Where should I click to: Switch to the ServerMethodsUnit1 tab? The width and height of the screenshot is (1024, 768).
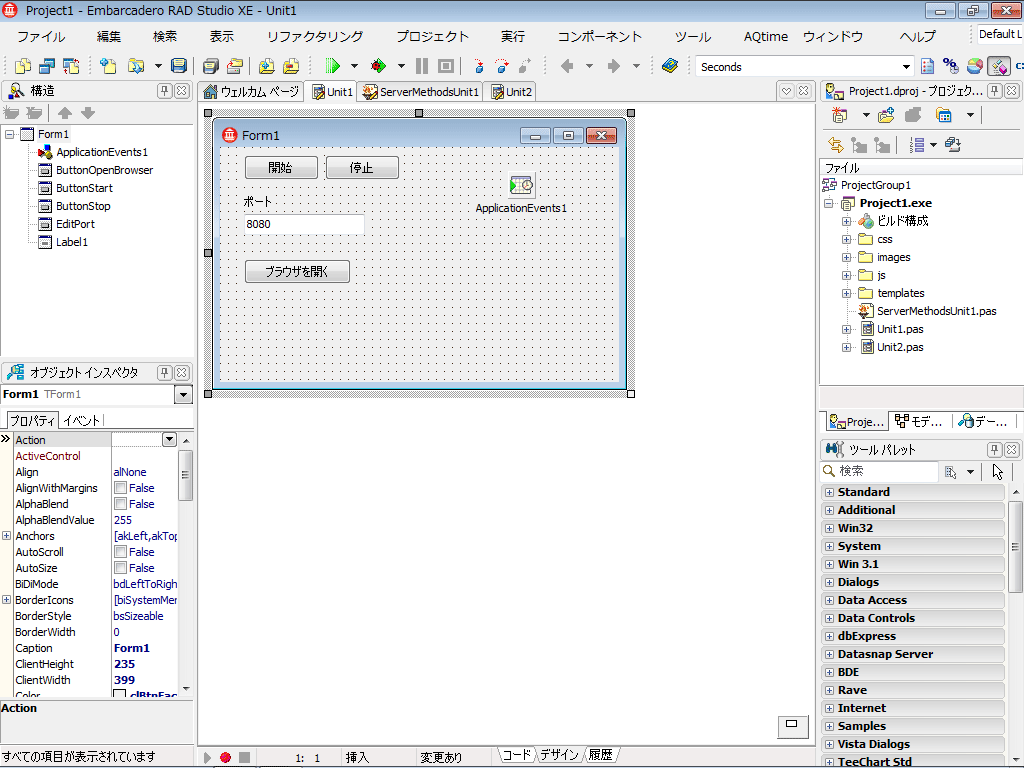pyautogui.click(x=421, y=92)
